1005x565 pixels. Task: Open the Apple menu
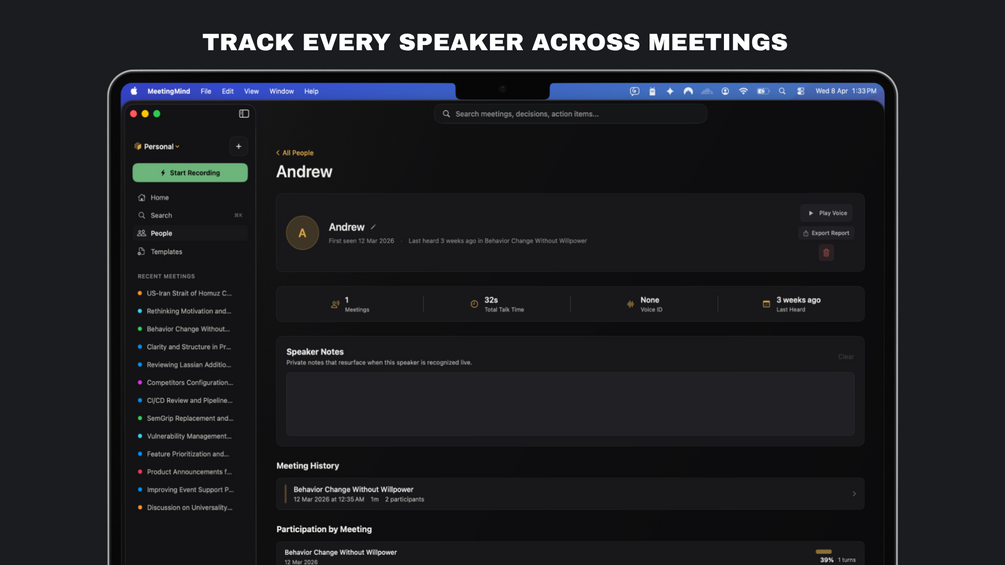pos(134,91)
